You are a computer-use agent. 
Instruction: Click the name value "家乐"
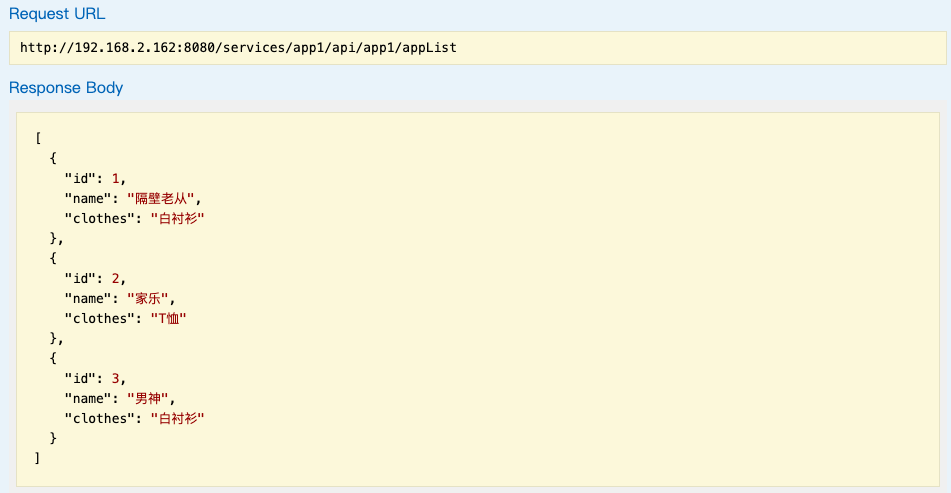pos(147,298)
